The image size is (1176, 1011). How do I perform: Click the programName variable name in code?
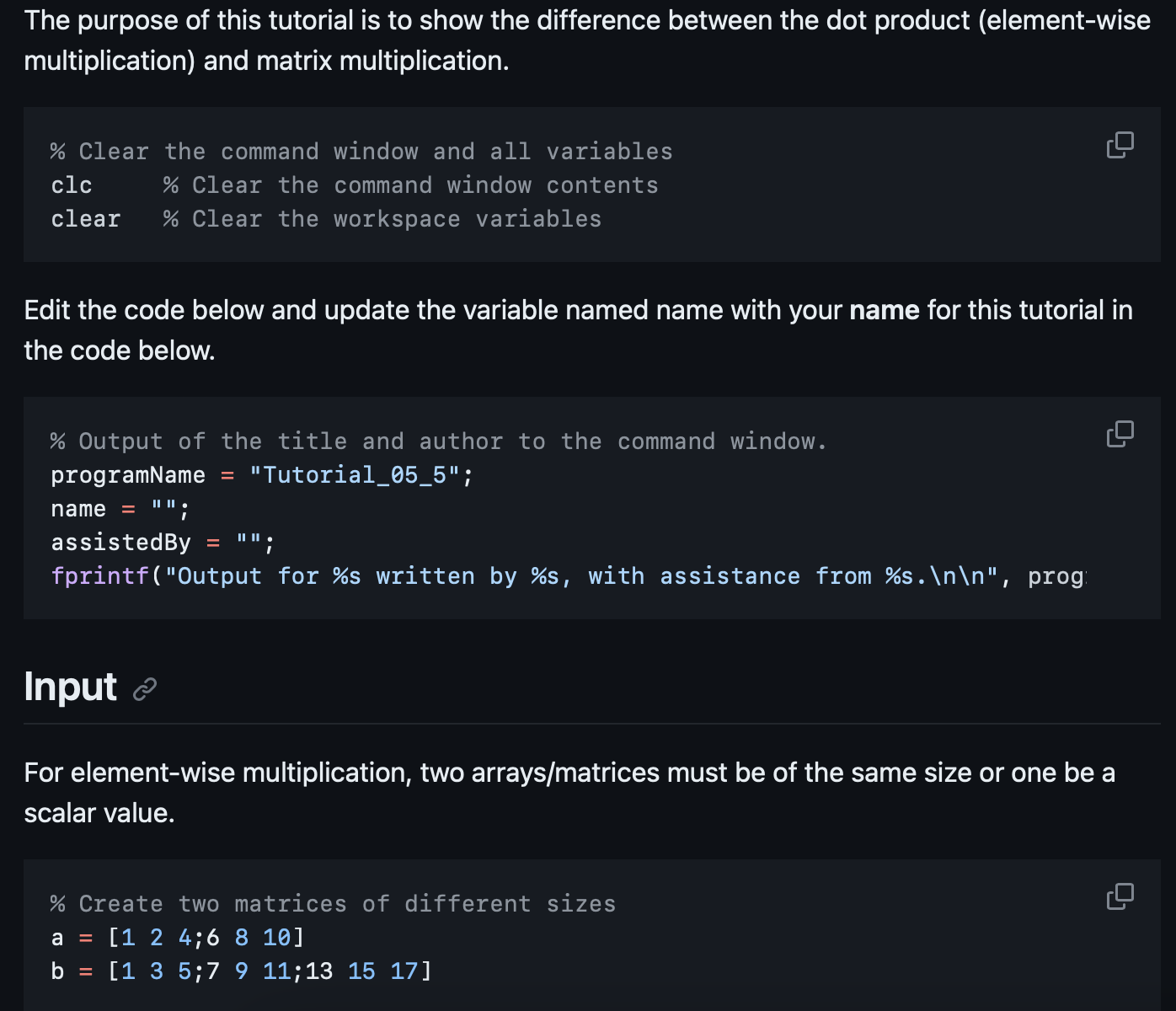(x=127, y=474)
